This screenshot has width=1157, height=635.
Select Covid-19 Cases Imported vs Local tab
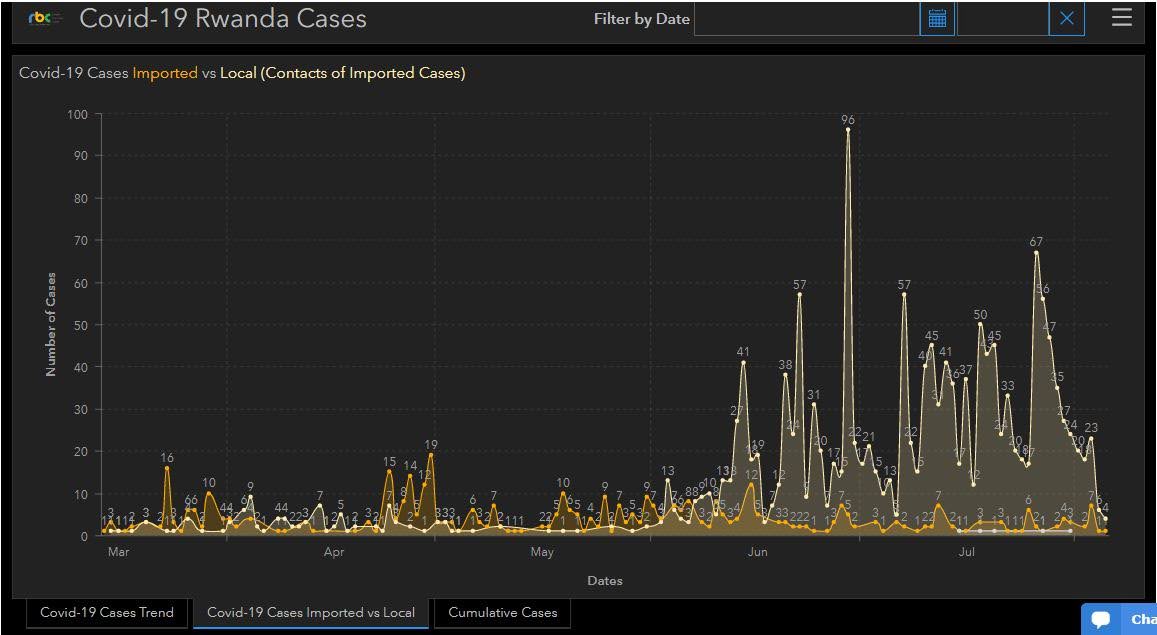311,612
